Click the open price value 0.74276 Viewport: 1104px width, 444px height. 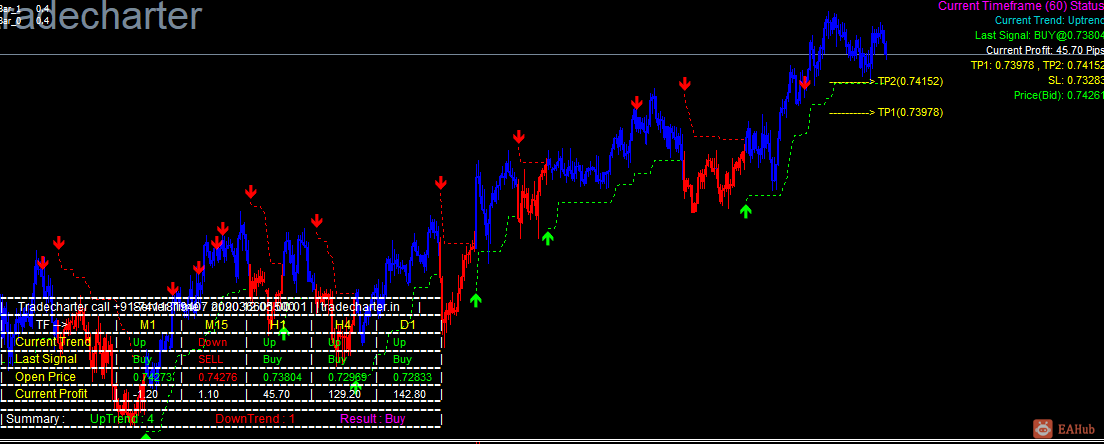(217, 376)
